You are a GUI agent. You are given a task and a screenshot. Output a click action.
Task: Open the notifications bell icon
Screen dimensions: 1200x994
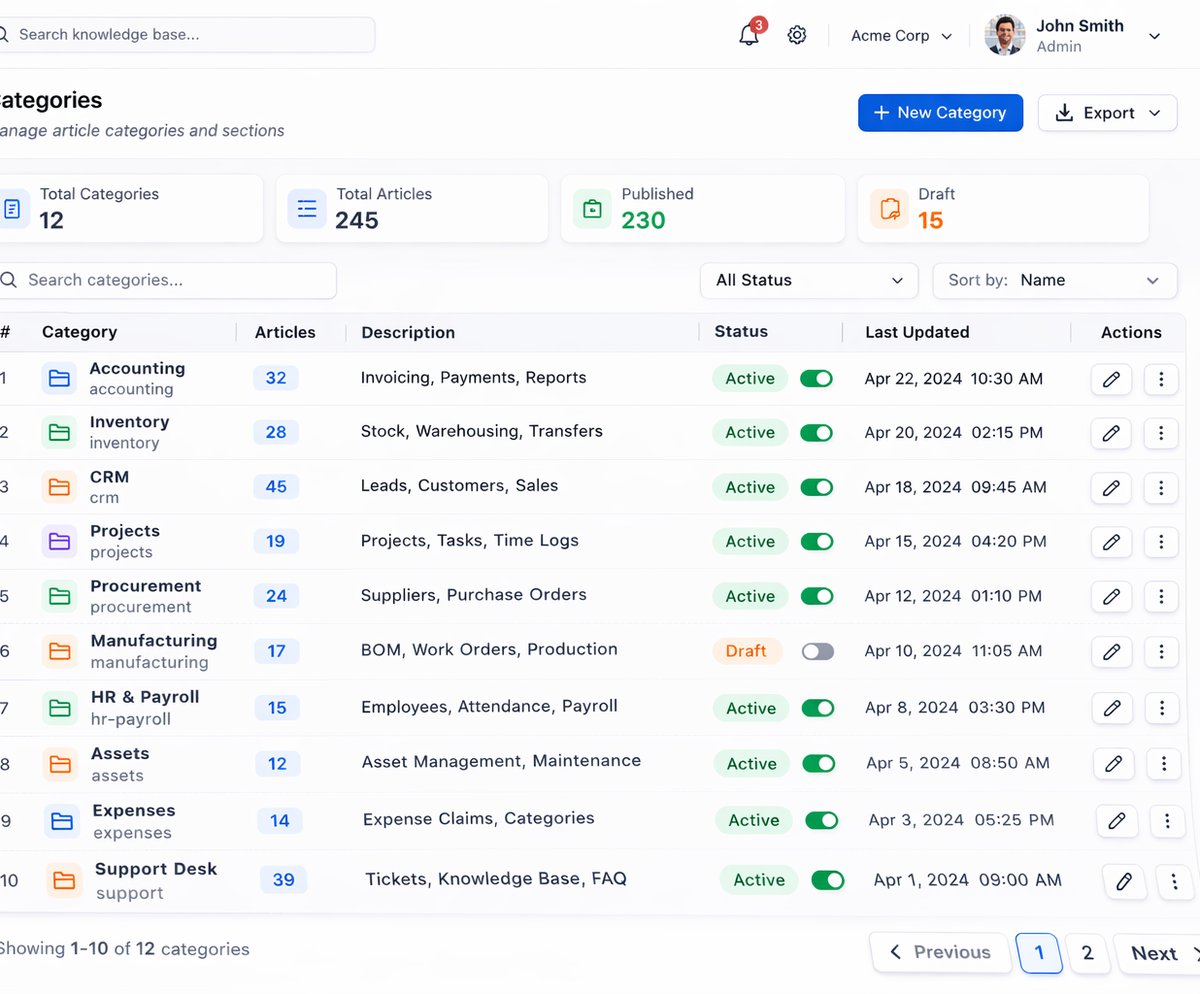pyautogui.click(x=749, y=35)
